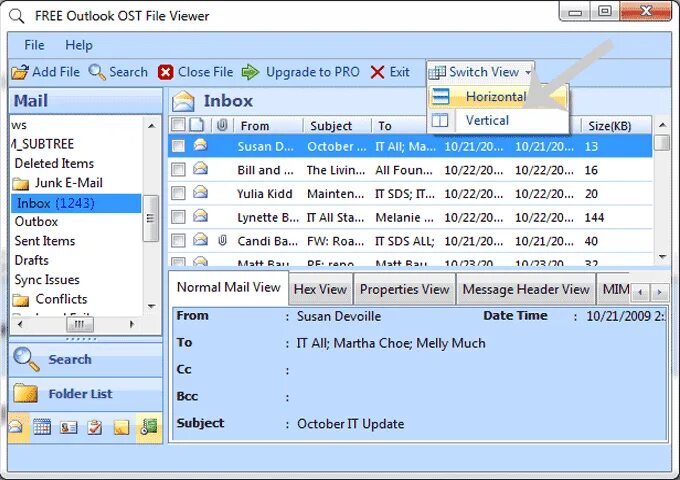Click the paperclip attachment icon in Candi Ba... row
Screen dimensions: 680x480
(222, 240)
